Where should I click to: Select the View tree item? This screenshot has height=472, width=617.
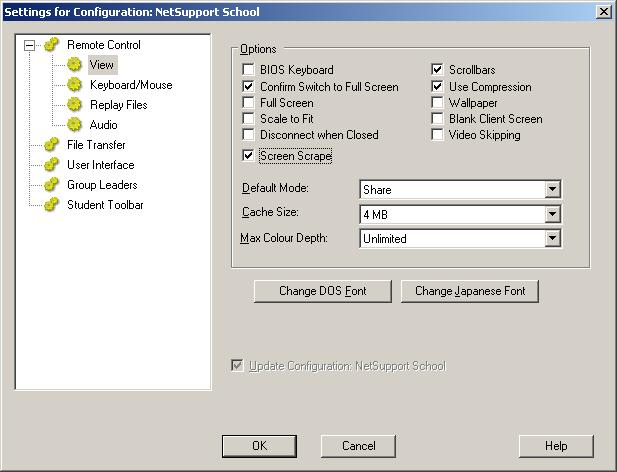102,65
